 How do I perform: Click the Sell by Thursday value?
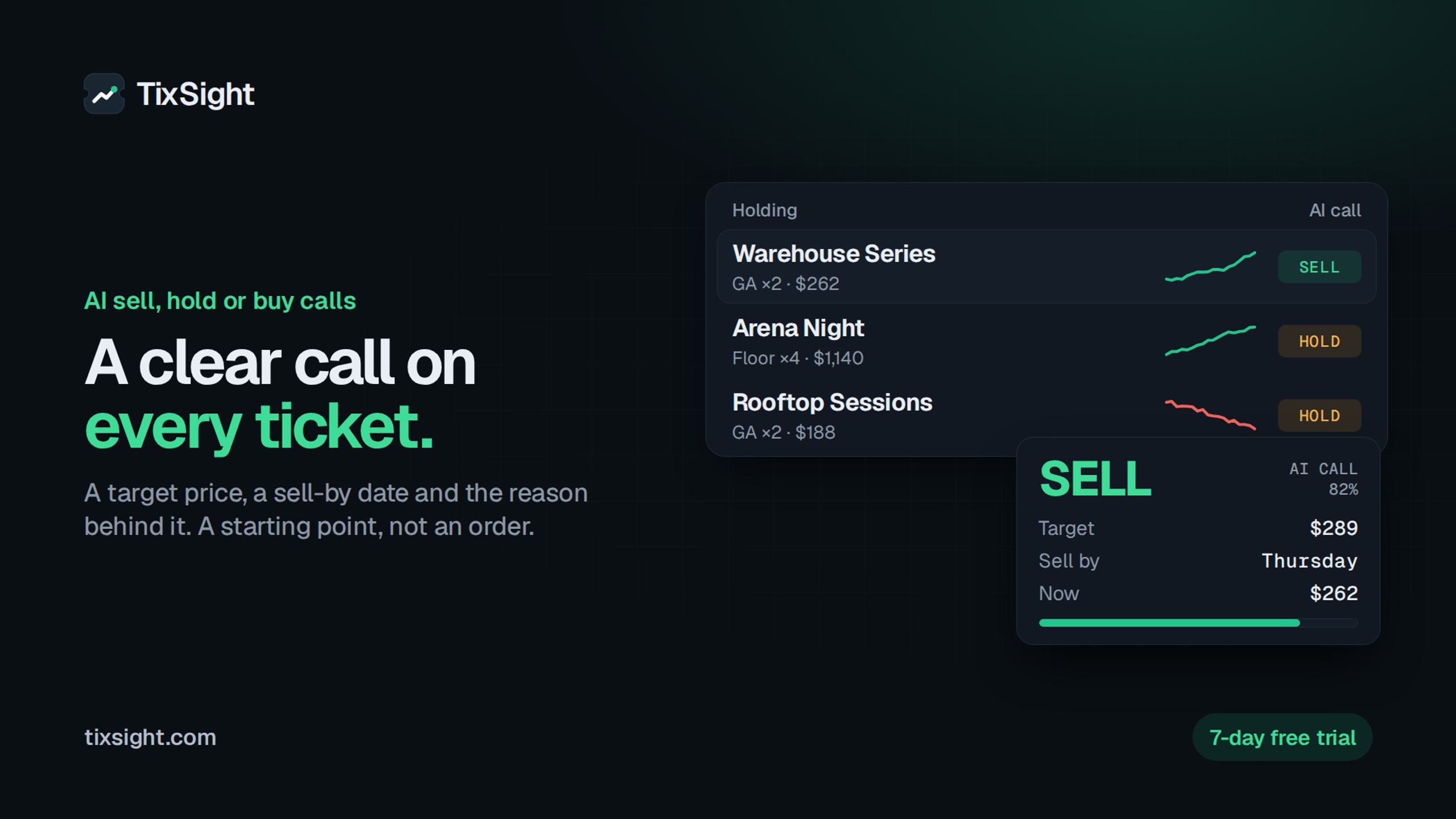click(x=1309, y=561)
